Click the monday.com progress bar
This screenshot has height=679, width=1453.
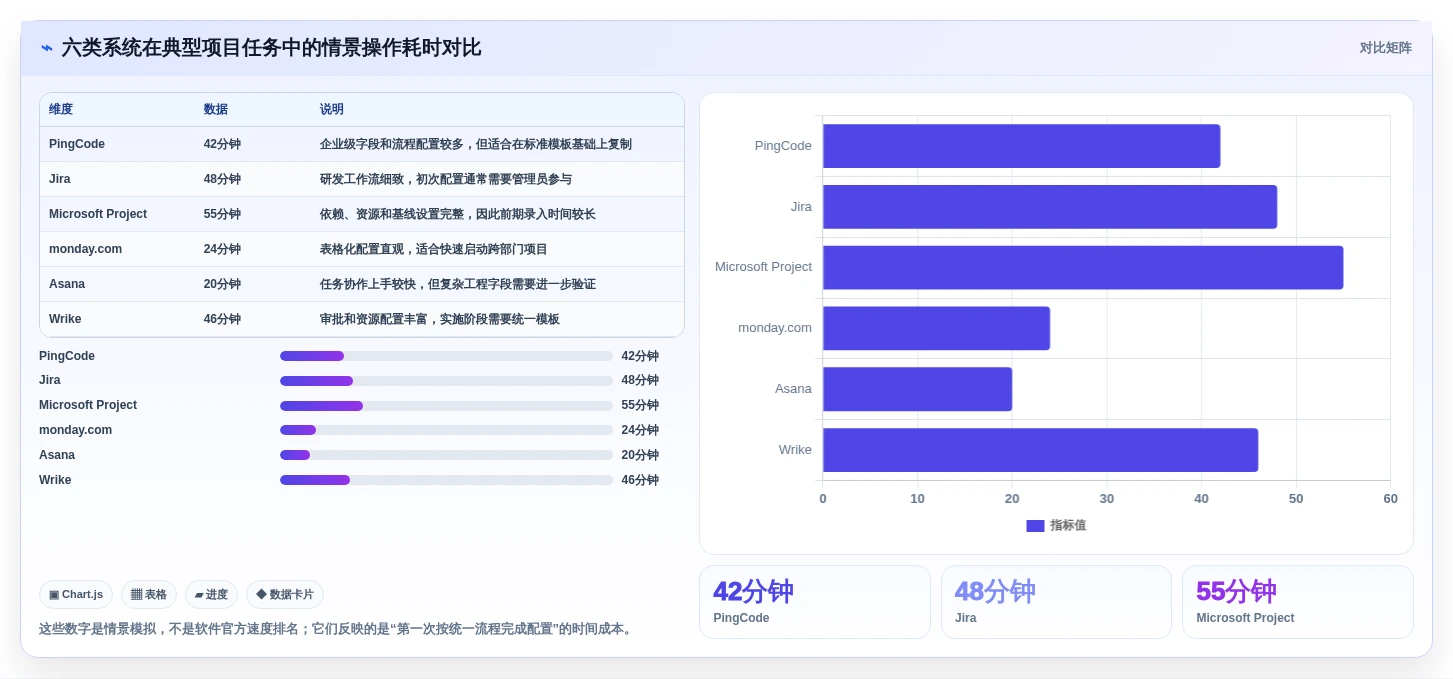[446, 430]
